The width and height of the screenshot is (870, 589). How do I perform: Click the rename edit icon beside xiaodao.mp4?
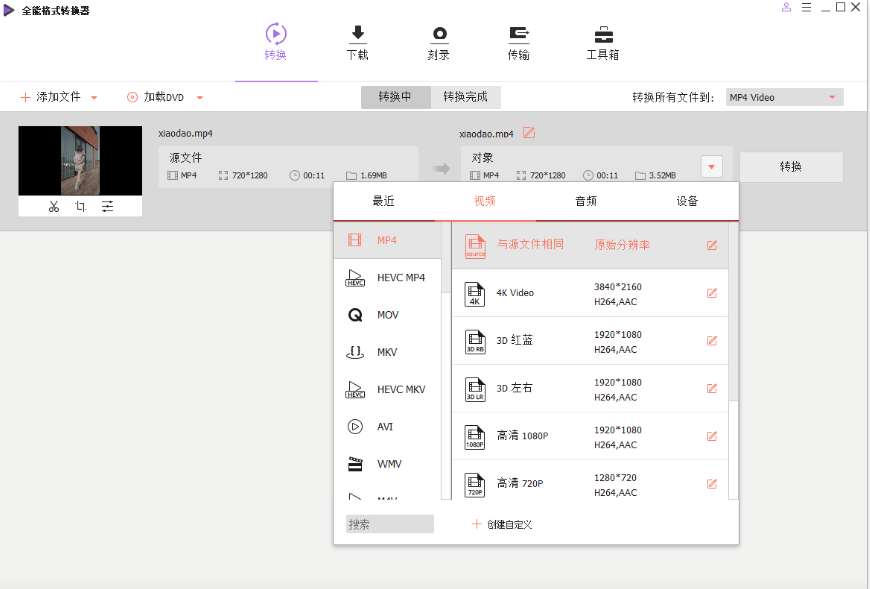(x=529, y=133)
